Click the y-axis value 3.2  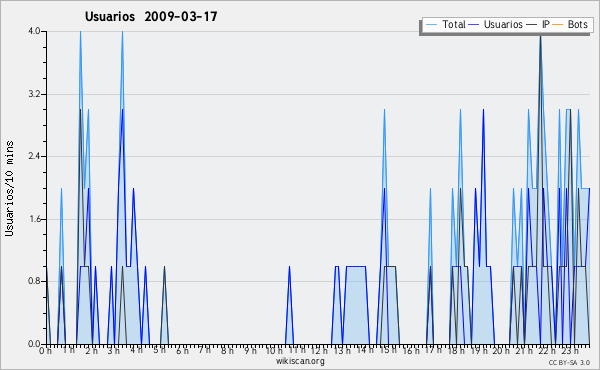click(x=34, y=94)
